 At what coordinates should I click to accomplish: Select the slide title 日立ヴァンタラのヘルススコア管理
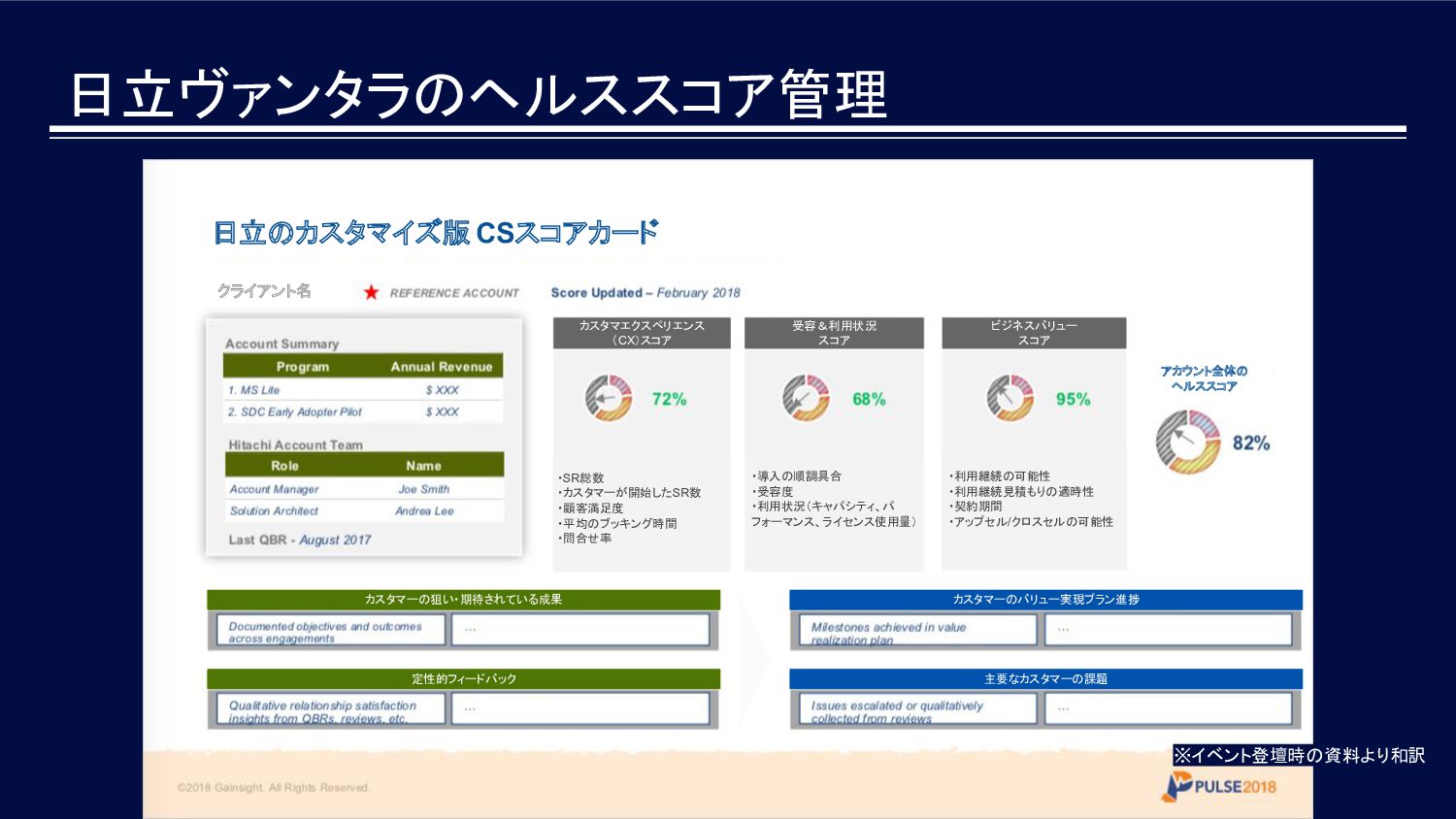point(479,94)
